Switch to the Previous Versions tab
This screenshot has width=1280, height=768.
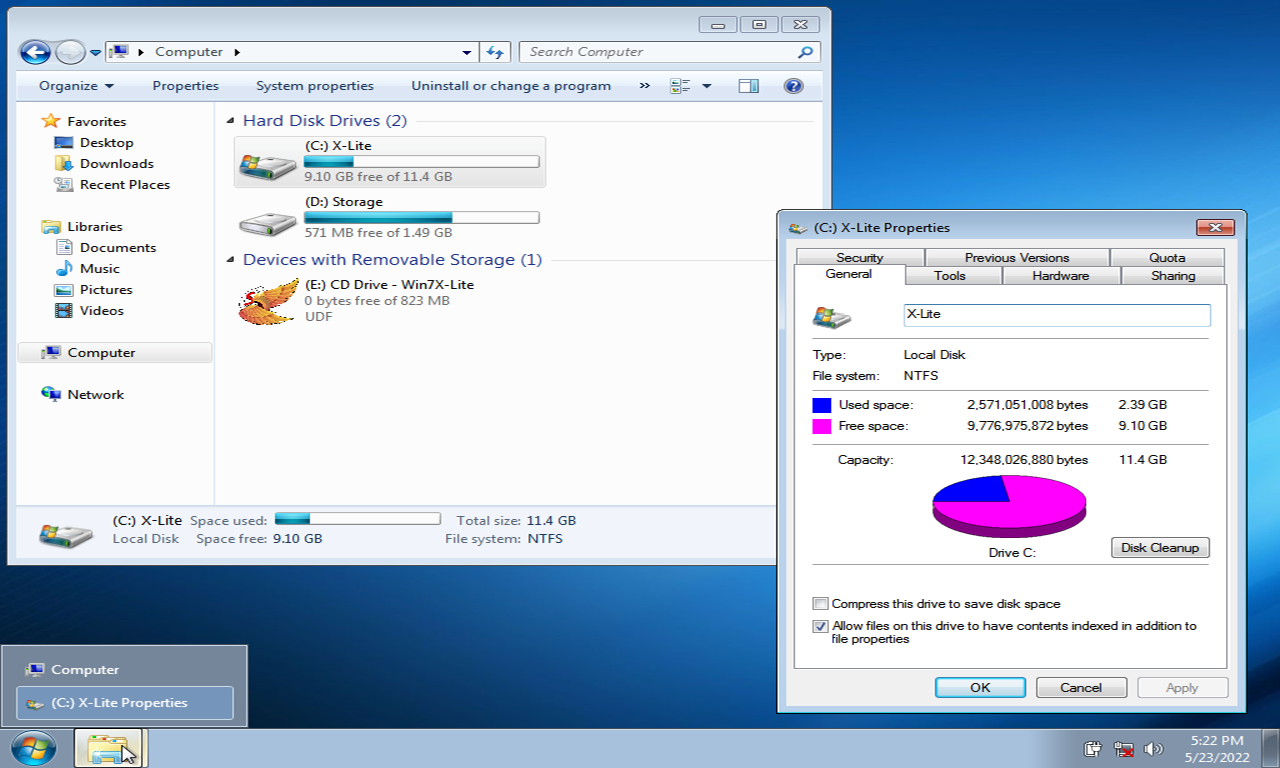(x=1017, y=257)
